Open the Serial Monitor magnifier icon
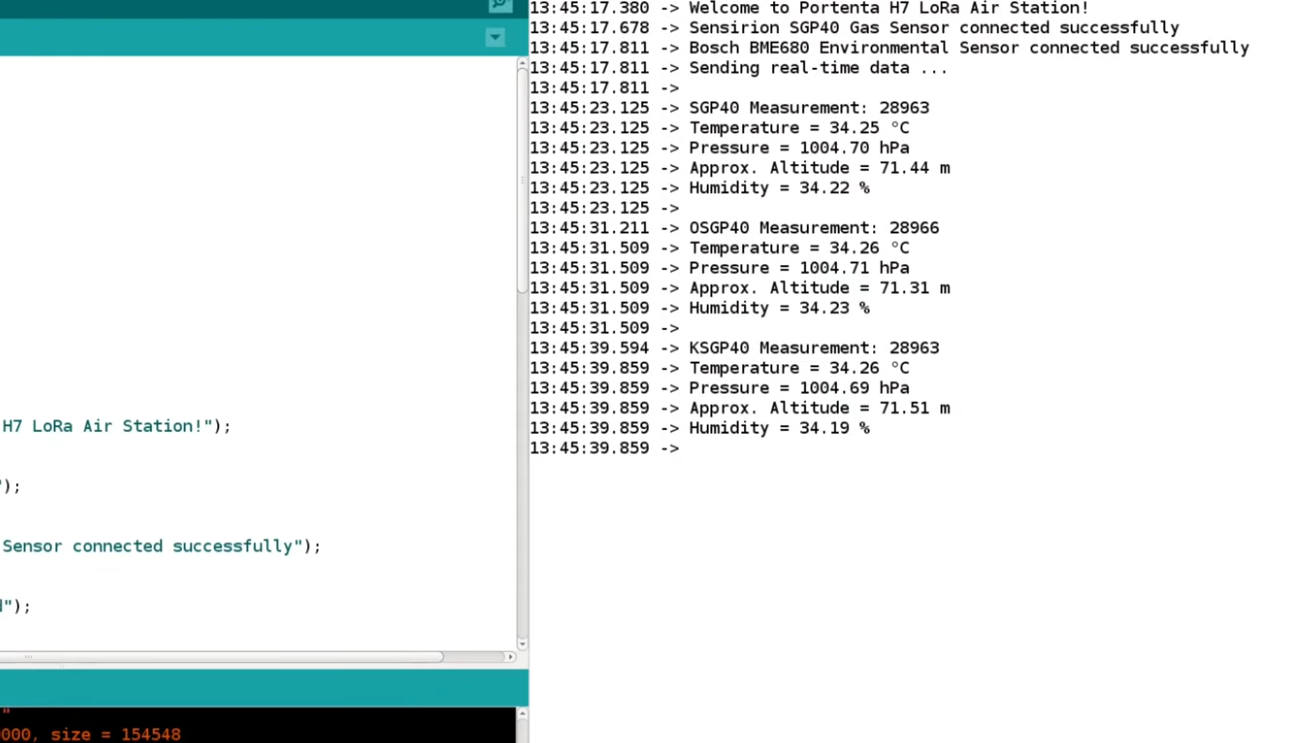Screen dimensions: 1311x743 point(499,5)
